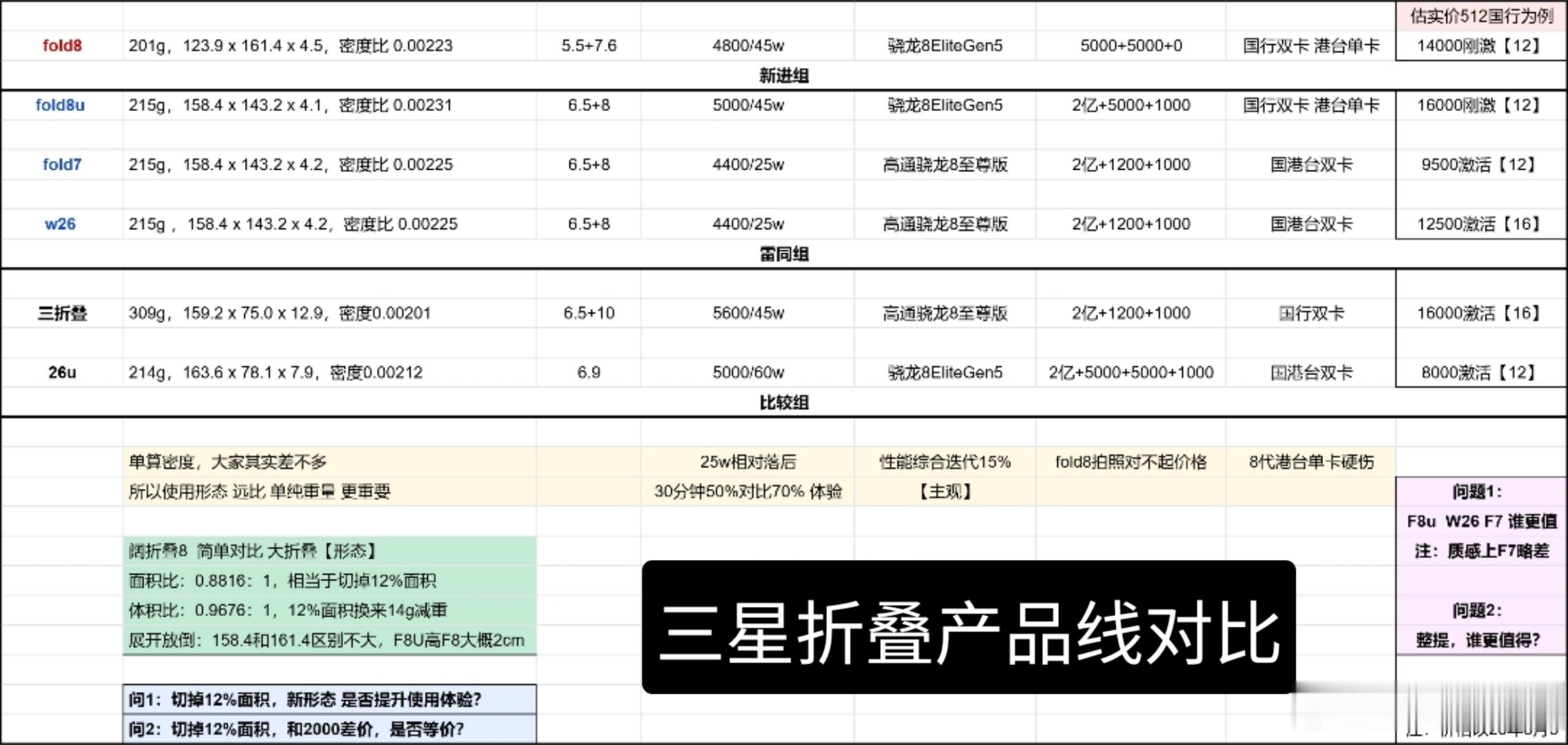Click the 30分钟50%对比70% 体验 cell
This screenshot has height=745, width=1568.
coord(748,491)
